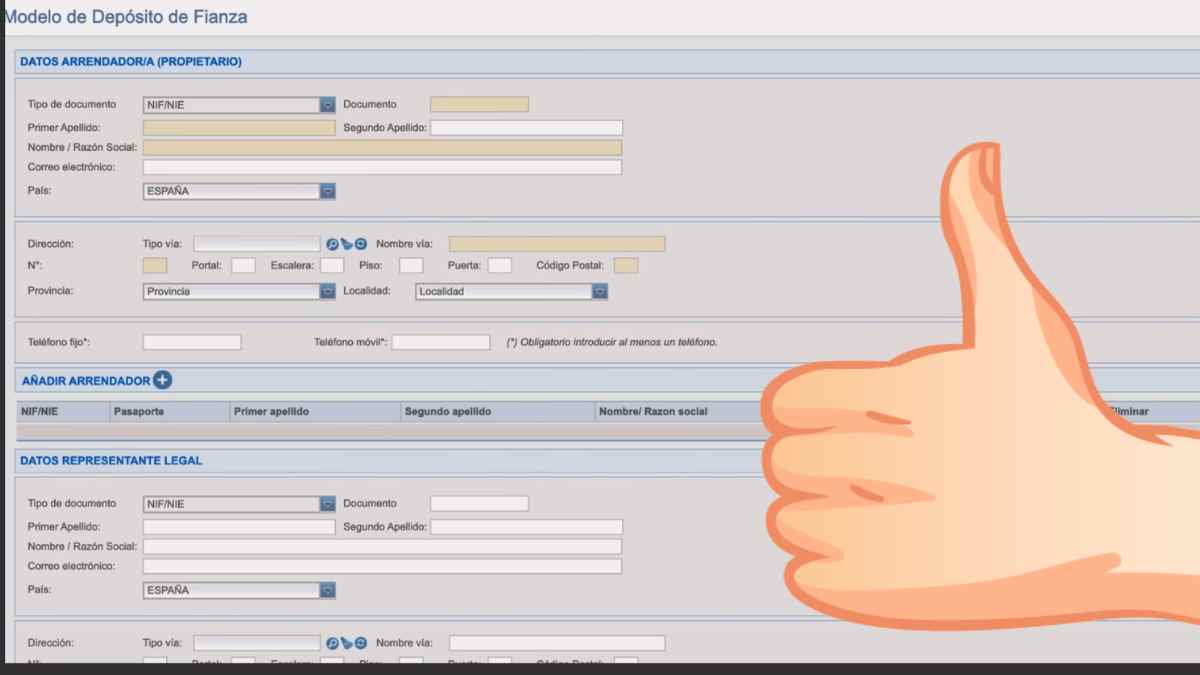Viewport: 1200px width, 675px height.
Task: Click the eraser icon beside the arrendador Tipo vía field
Action: 347,244
